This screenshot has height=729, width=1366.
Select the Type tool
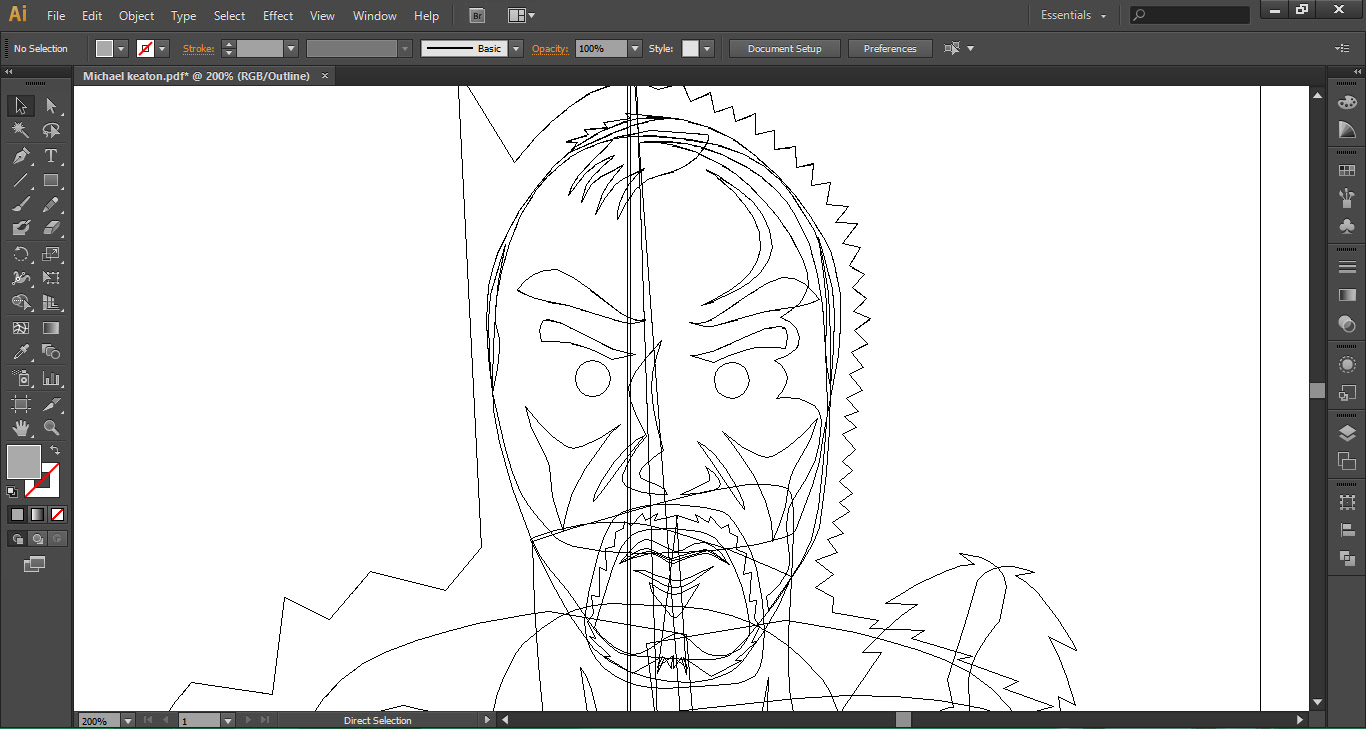coord(51,156)
